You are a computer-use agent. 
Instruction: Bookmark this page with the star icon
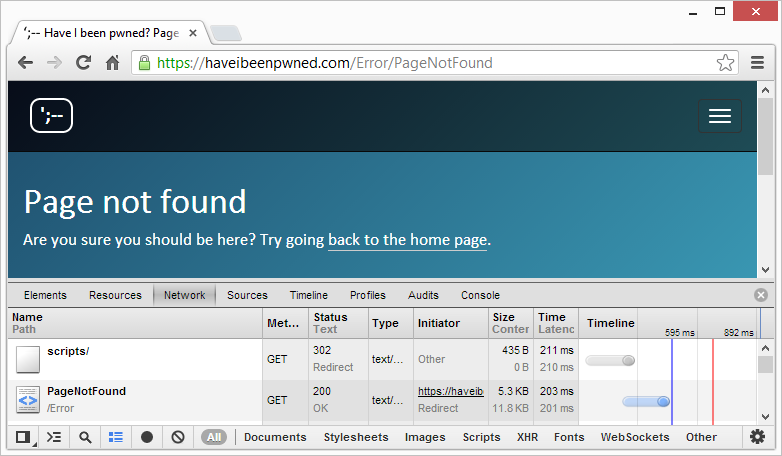click(725, 63)
